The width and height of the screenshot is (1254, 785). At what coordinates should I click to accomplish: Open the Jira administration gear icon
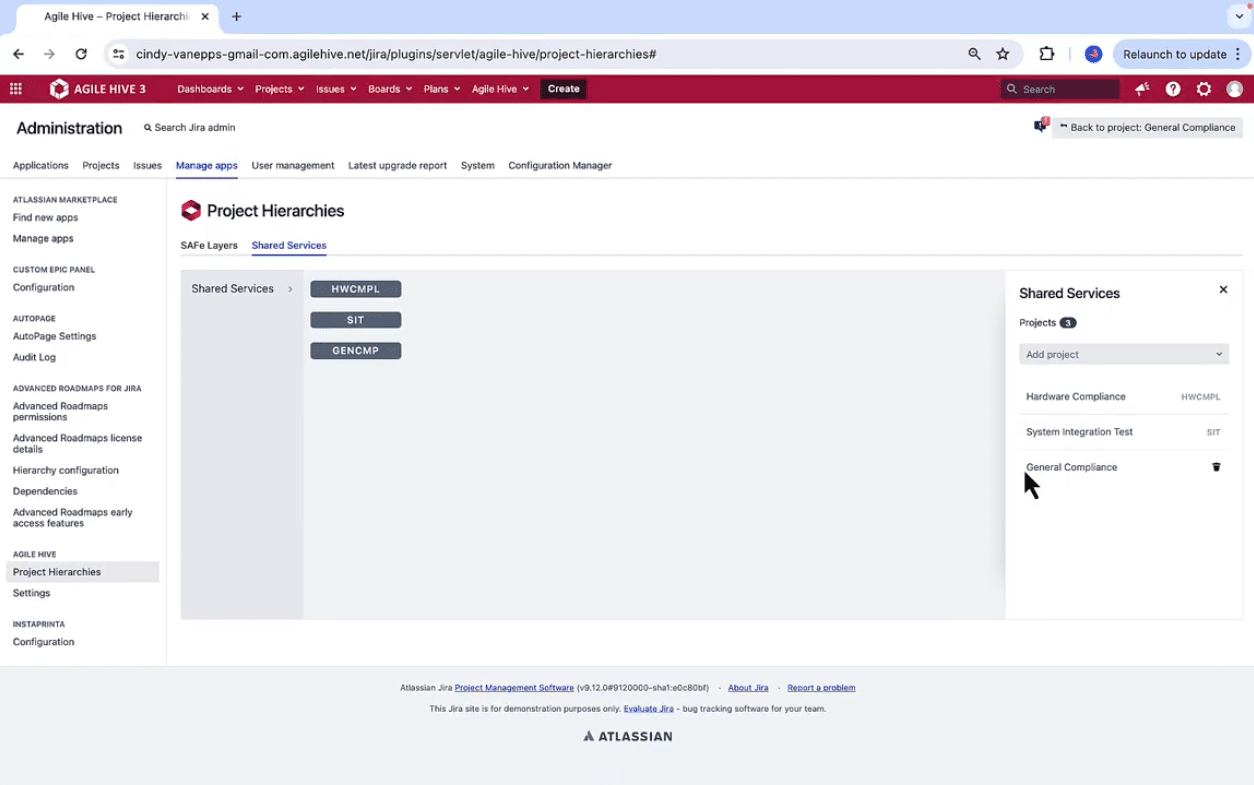tap(1204, 89)
